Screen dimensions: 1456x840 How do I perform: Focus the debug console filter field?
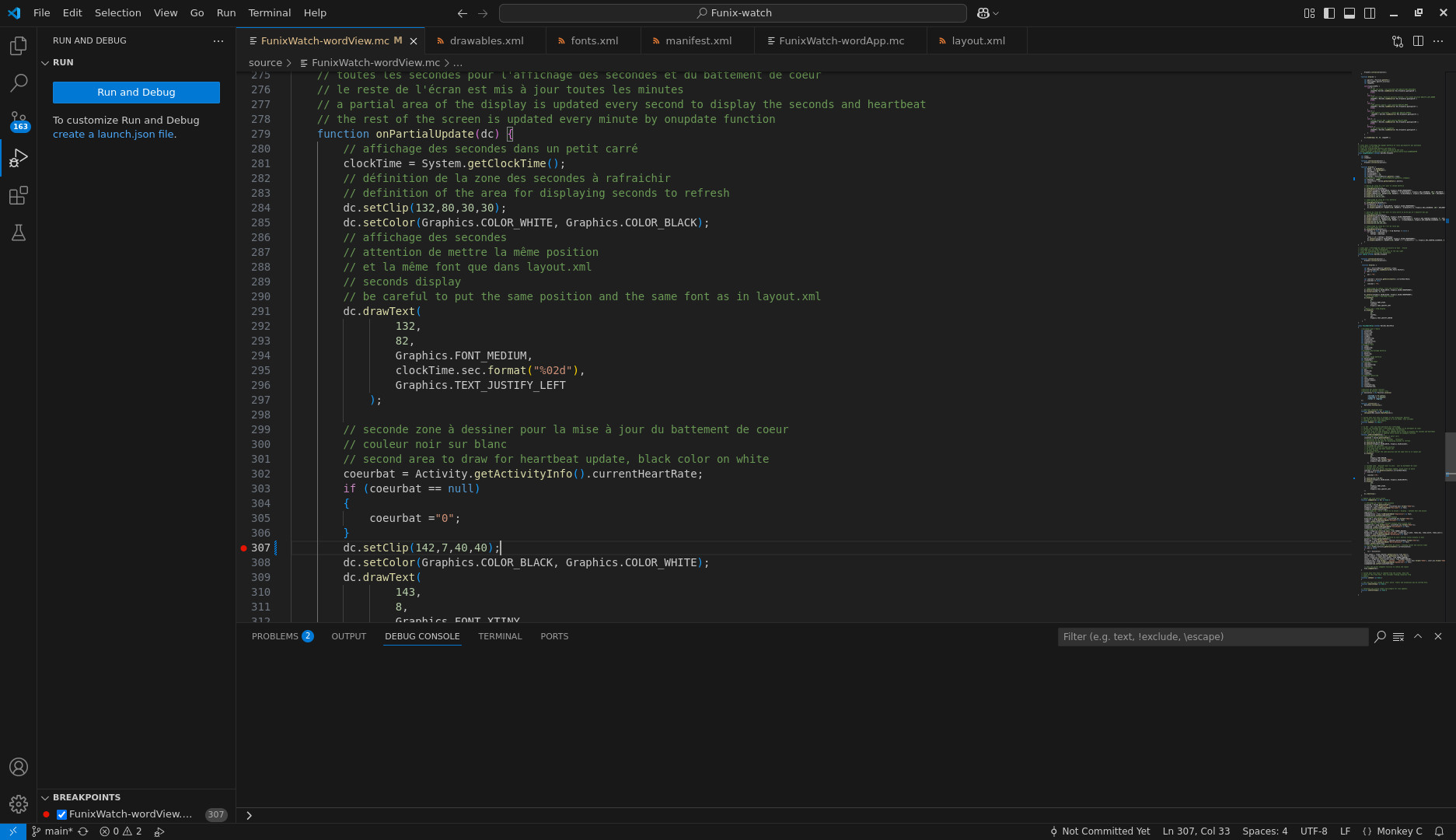coord(1212,637)
